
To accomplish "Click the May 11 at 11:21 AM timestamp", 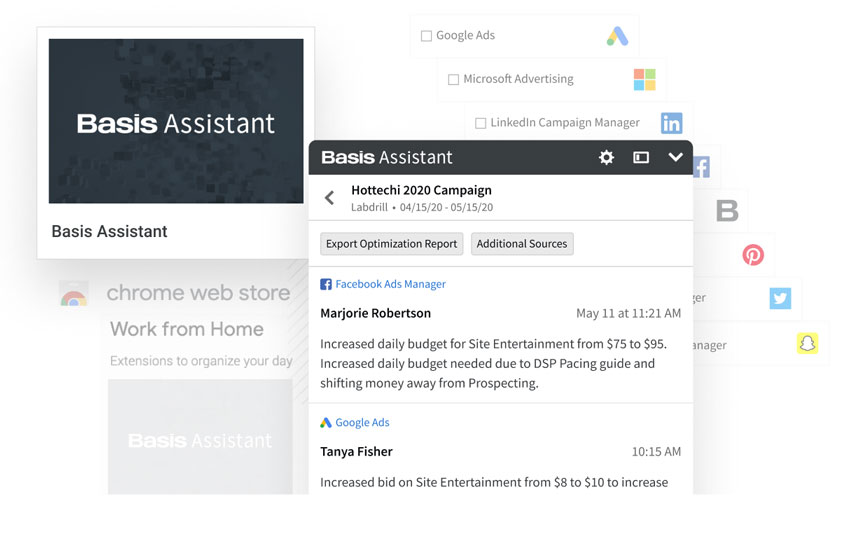I will coord(629,313).
